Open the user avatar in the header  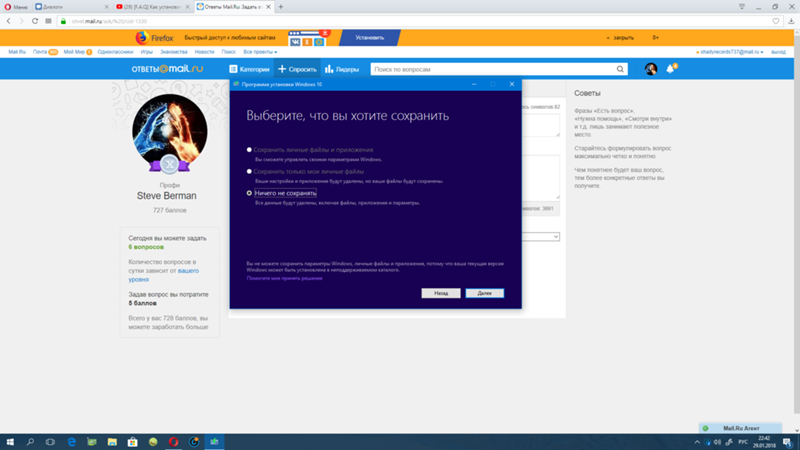(651, 69)
